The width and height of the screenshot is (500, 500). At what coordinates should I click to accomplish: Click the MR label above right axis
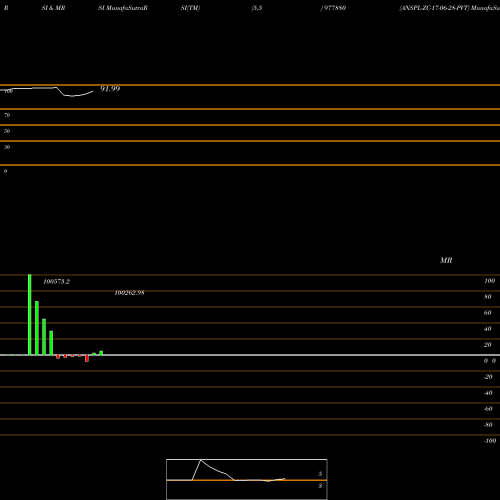click(446, 260)
